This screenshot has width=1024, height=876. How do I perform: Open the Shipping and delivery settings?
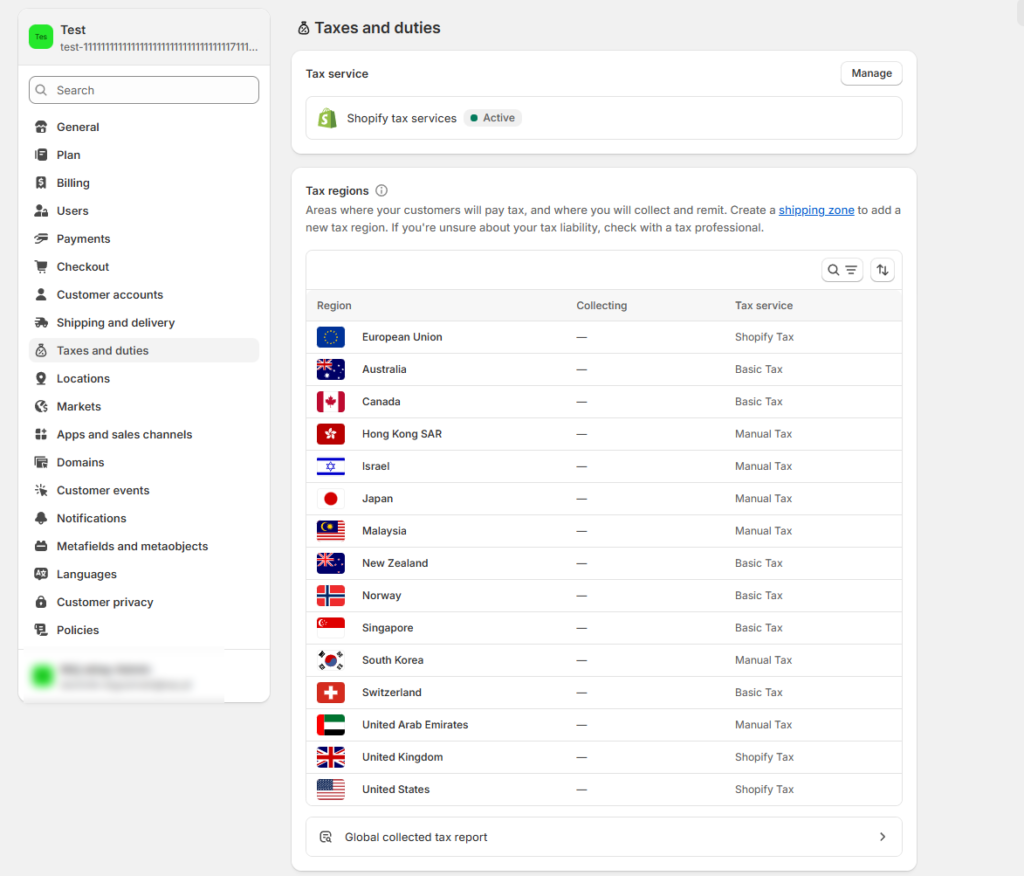click(115, 323)
